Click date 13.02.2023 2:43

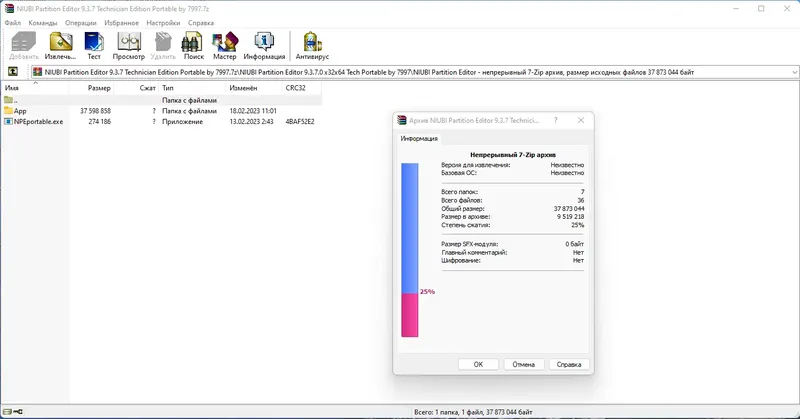(x=252, y=121)
